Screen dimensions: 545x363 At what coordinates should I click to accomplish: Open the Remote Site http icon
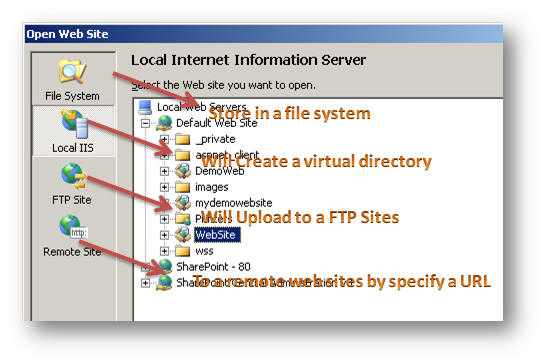(73, 227)
